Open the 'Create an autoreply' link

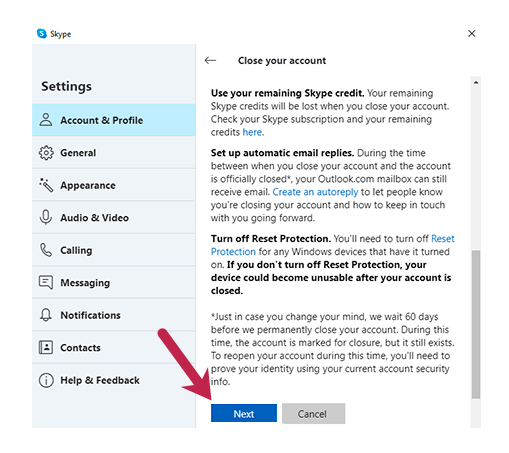(315, 192)
